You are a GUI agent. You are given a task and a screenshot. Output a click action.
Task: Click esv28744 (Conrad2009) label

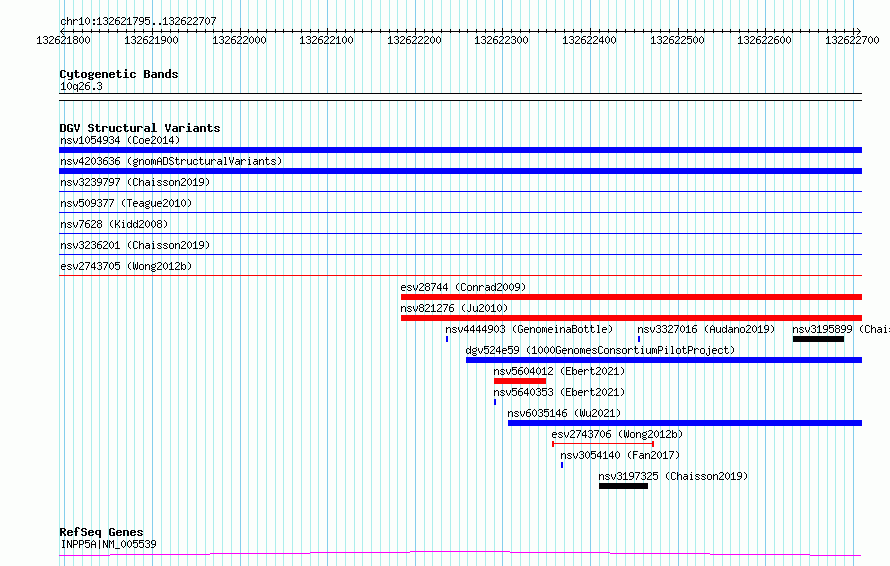point(463,287)
